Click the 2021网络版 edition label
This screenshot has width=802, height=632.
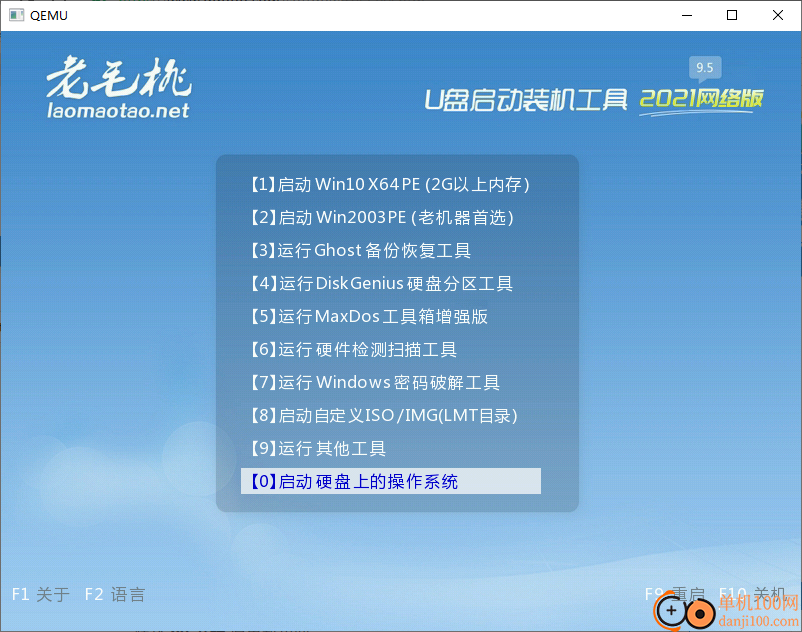[701, 99]
